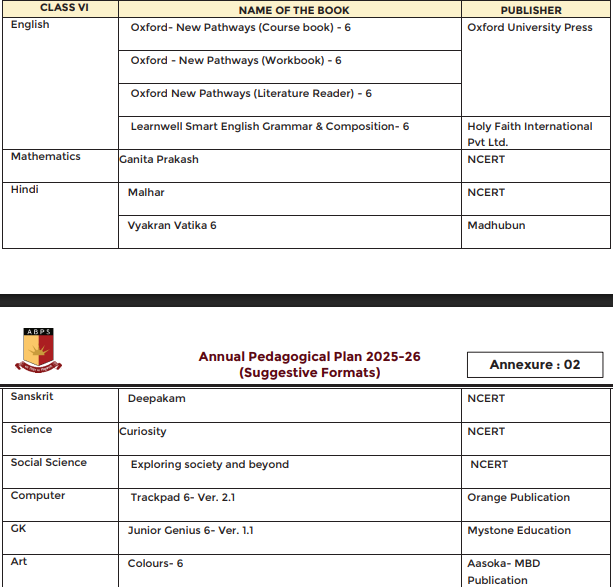Click Oxford New Pathways Literature Reader entry
Image resolution: width=613 pixels, height=587 pixels.
click(x=251, y=94)
